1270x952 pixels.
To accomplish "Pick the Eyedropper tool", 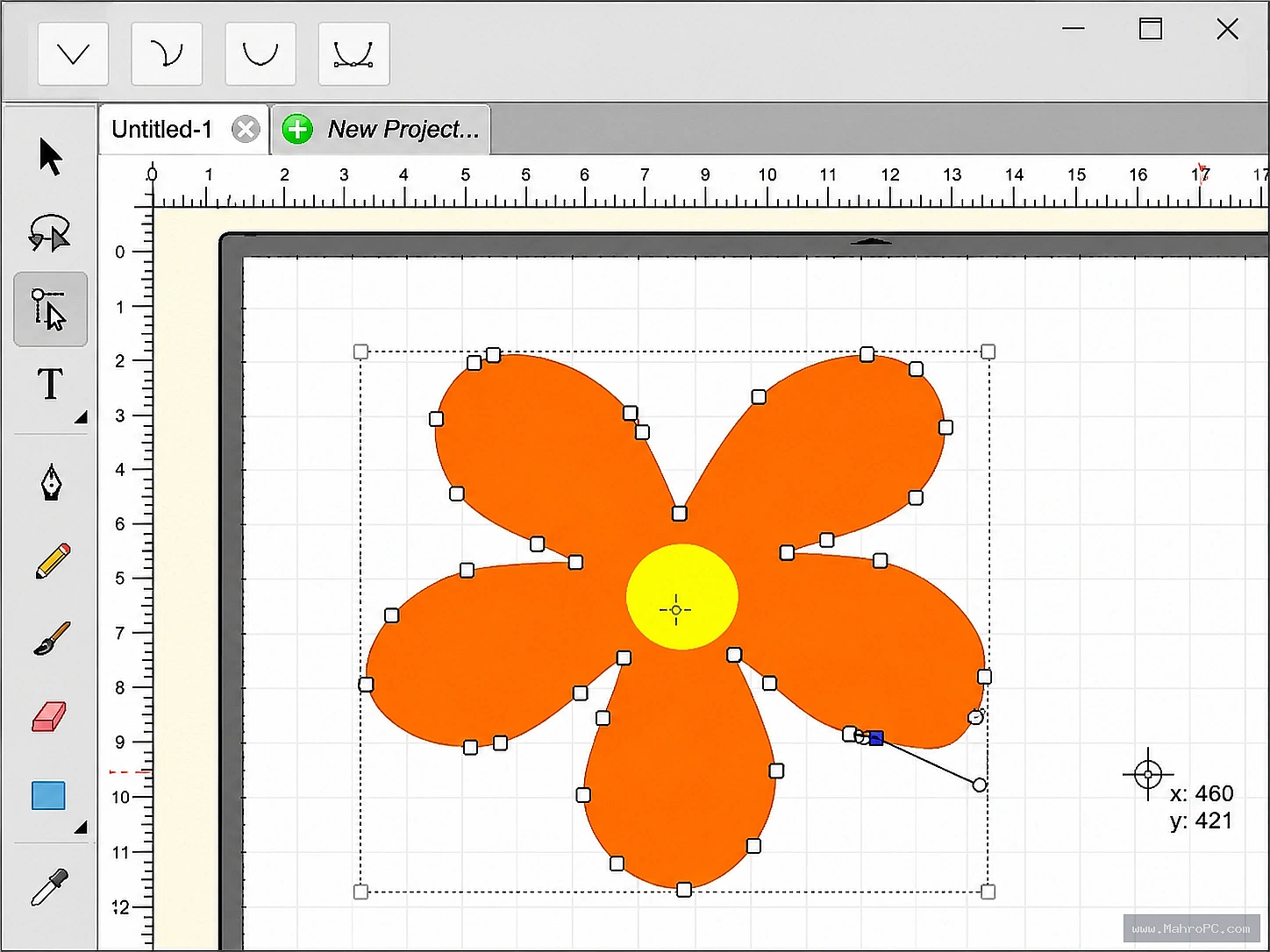I will 49,887.
